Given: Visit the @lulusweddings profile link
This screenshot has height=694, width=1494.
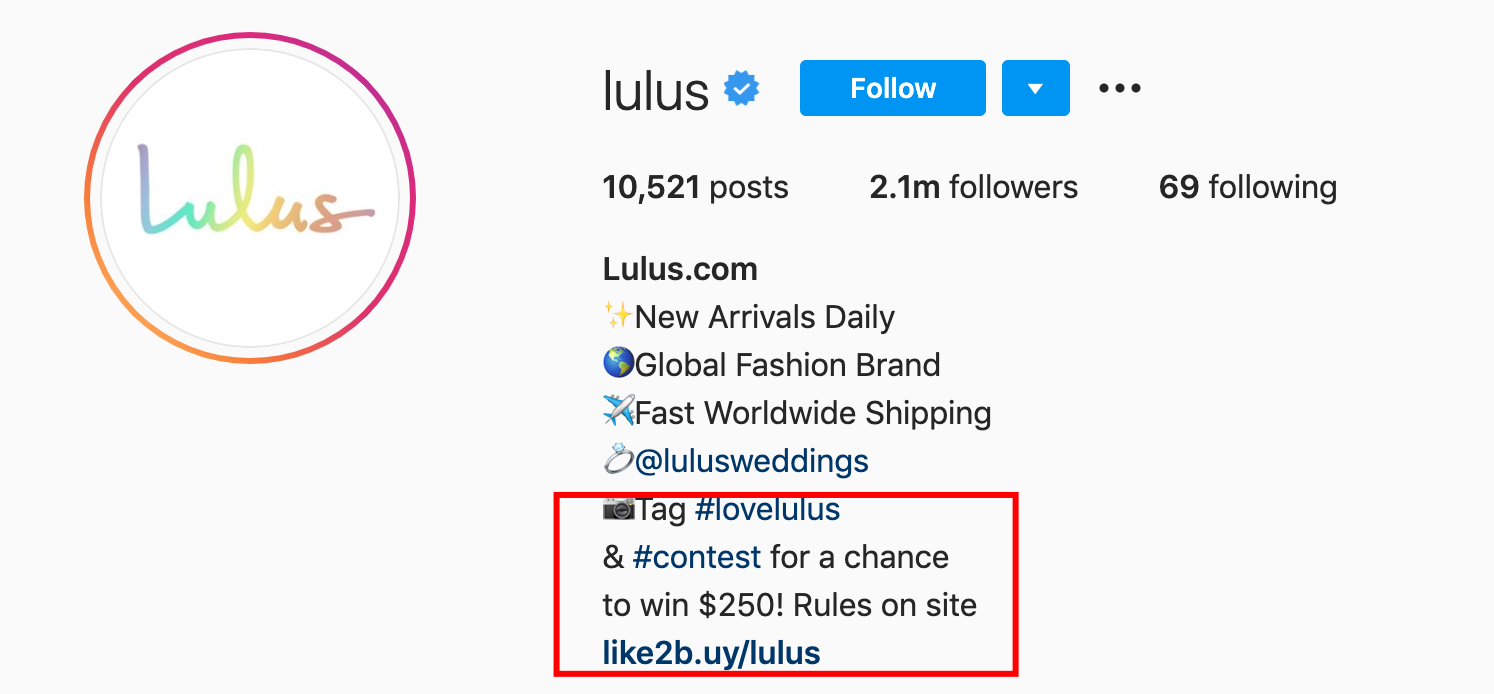Looking at the screenshot, I should point(751,461).
